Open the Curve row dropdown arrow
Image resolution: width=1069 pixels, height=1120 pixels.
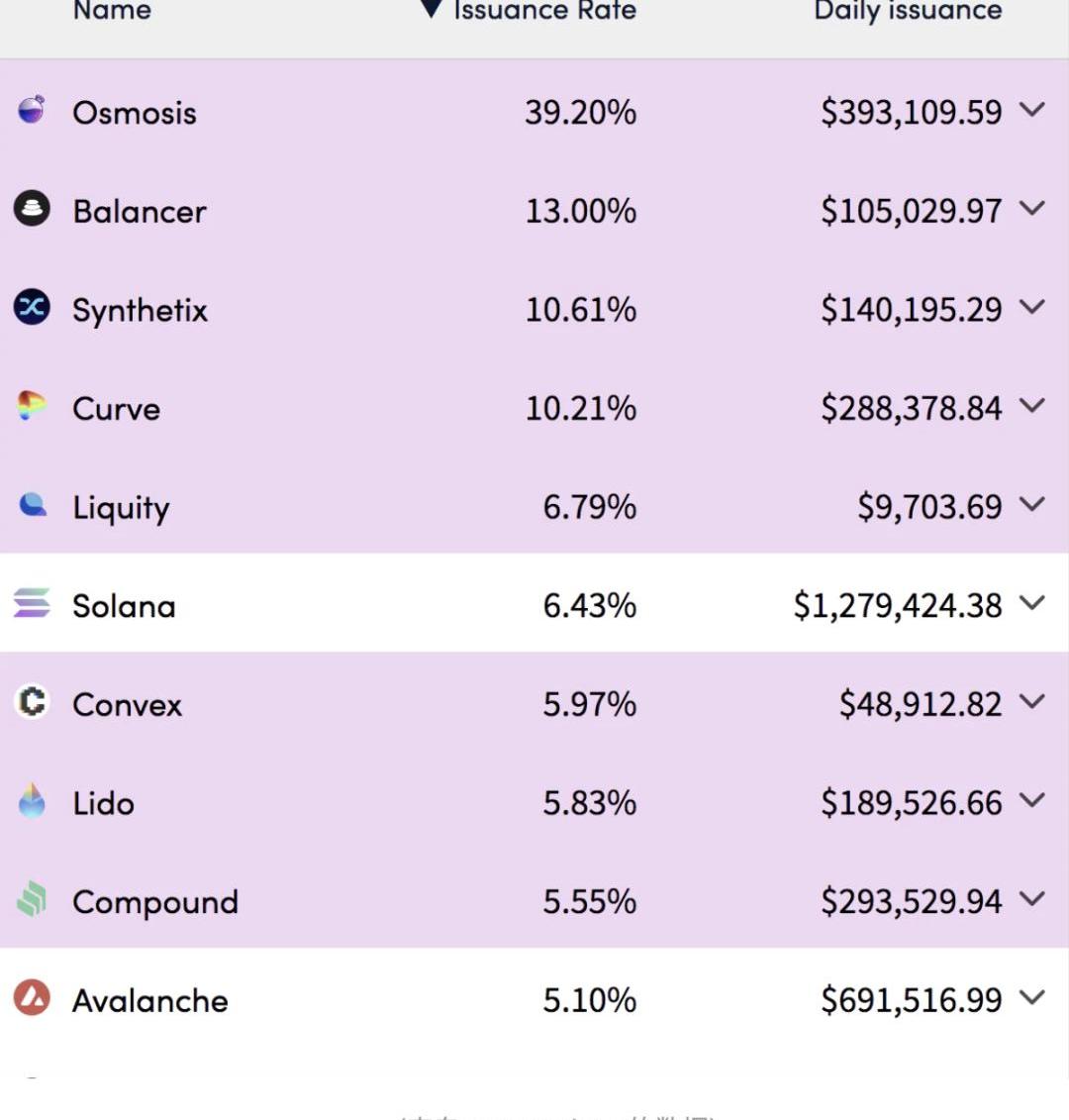[1031, 406]
